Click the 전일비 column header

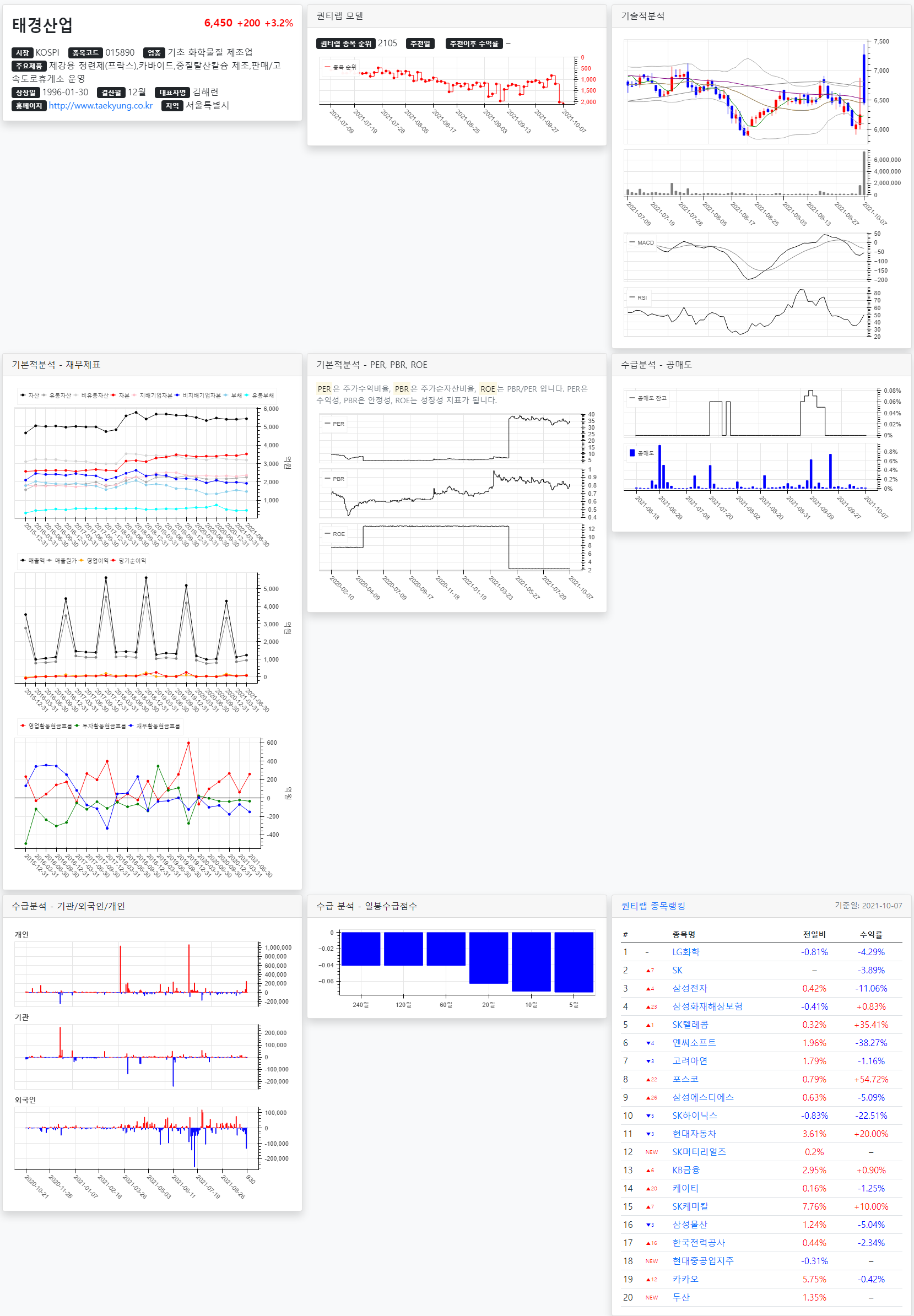(814, 935)
